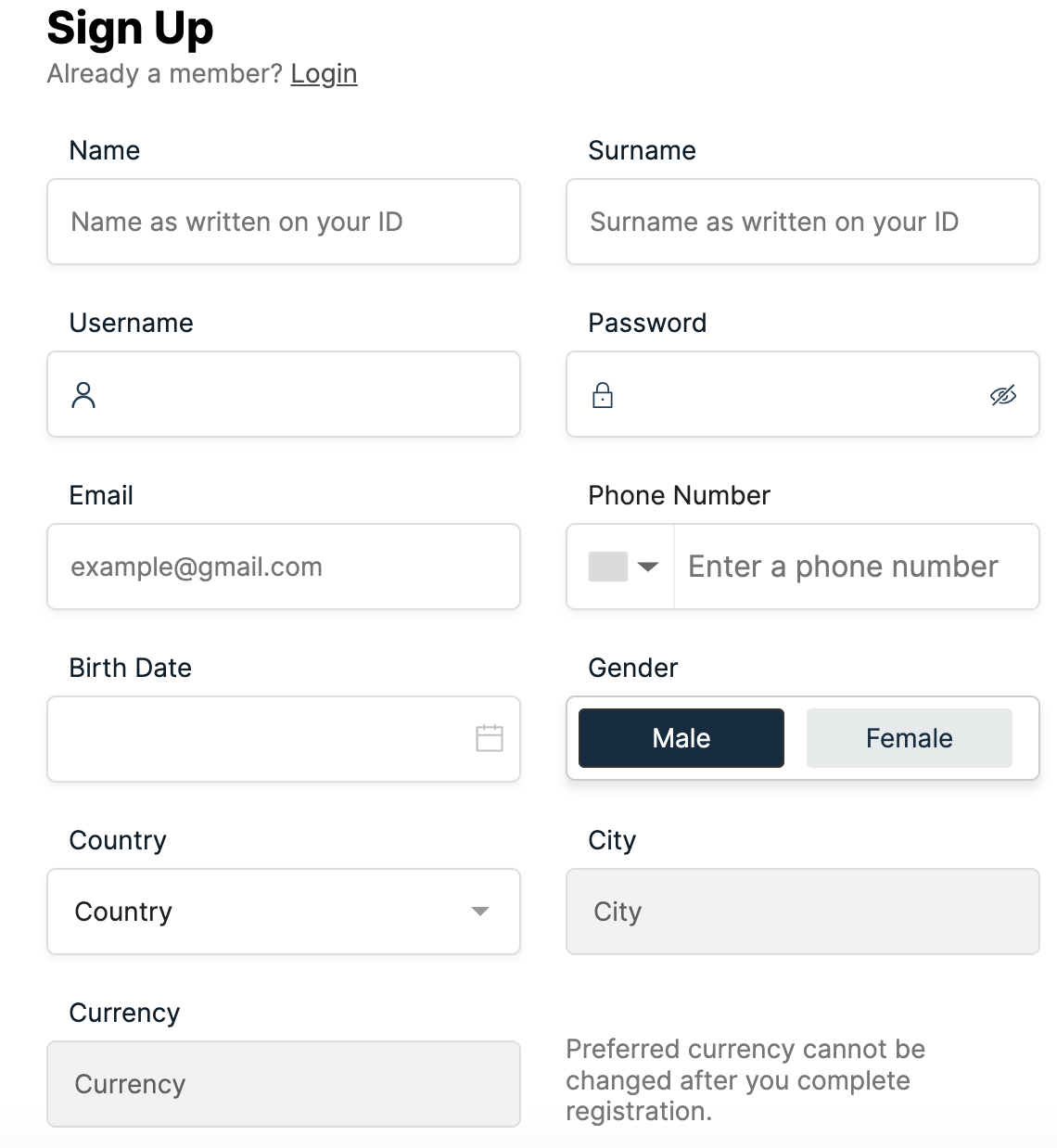Open the phone country code dropdown arrow
The height and width of the screenshot is (1148, 1057).
point(648,567)
